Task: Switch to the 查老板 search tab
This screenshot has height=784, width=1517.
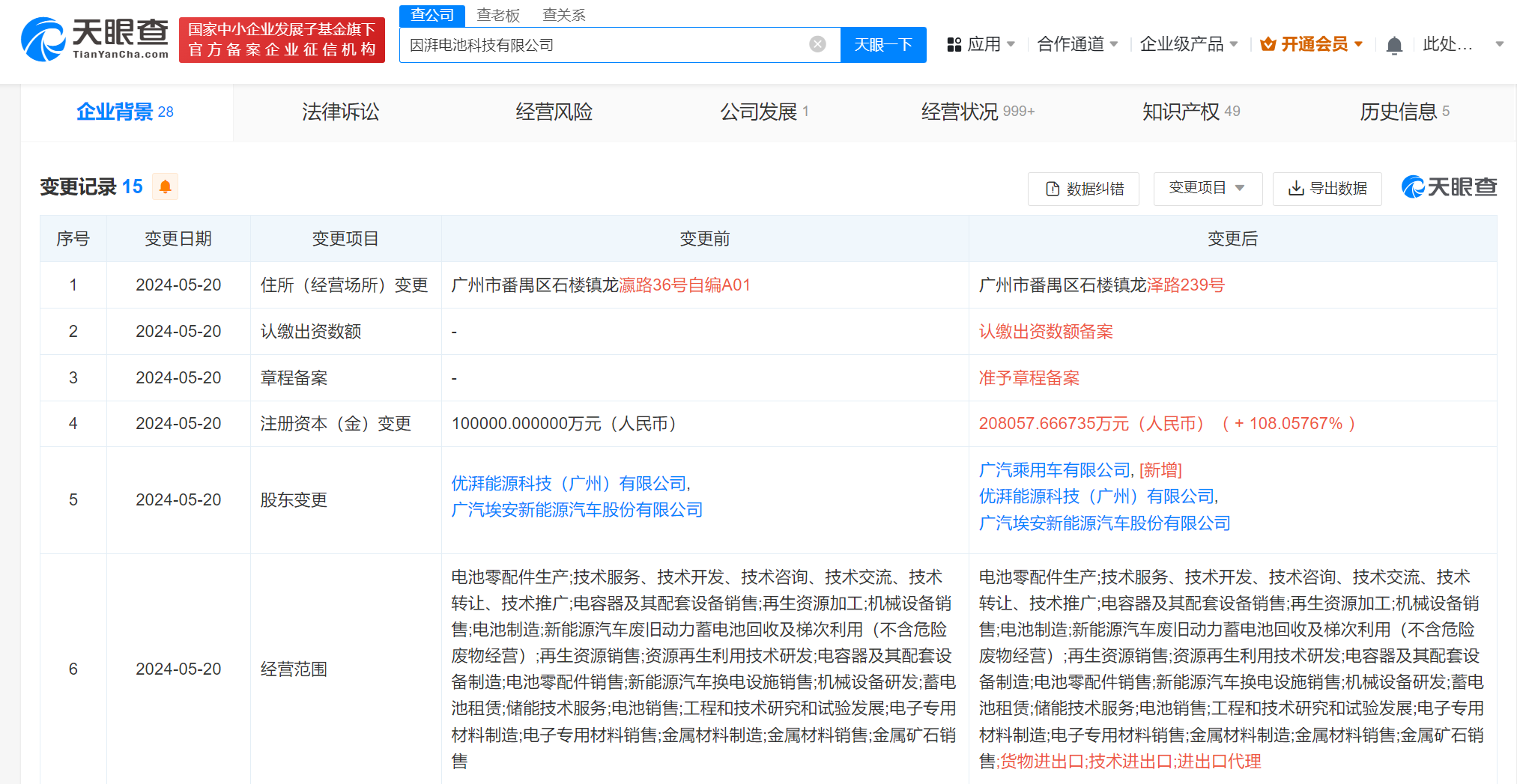Action: tap(497, 15)
